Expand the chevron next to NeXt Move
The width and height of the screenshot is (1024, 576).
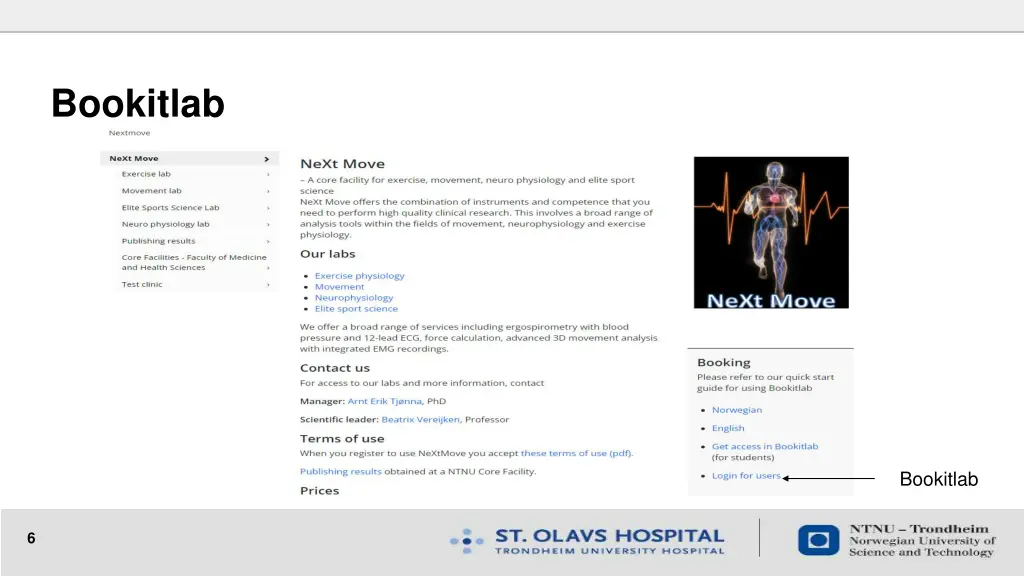266,159
